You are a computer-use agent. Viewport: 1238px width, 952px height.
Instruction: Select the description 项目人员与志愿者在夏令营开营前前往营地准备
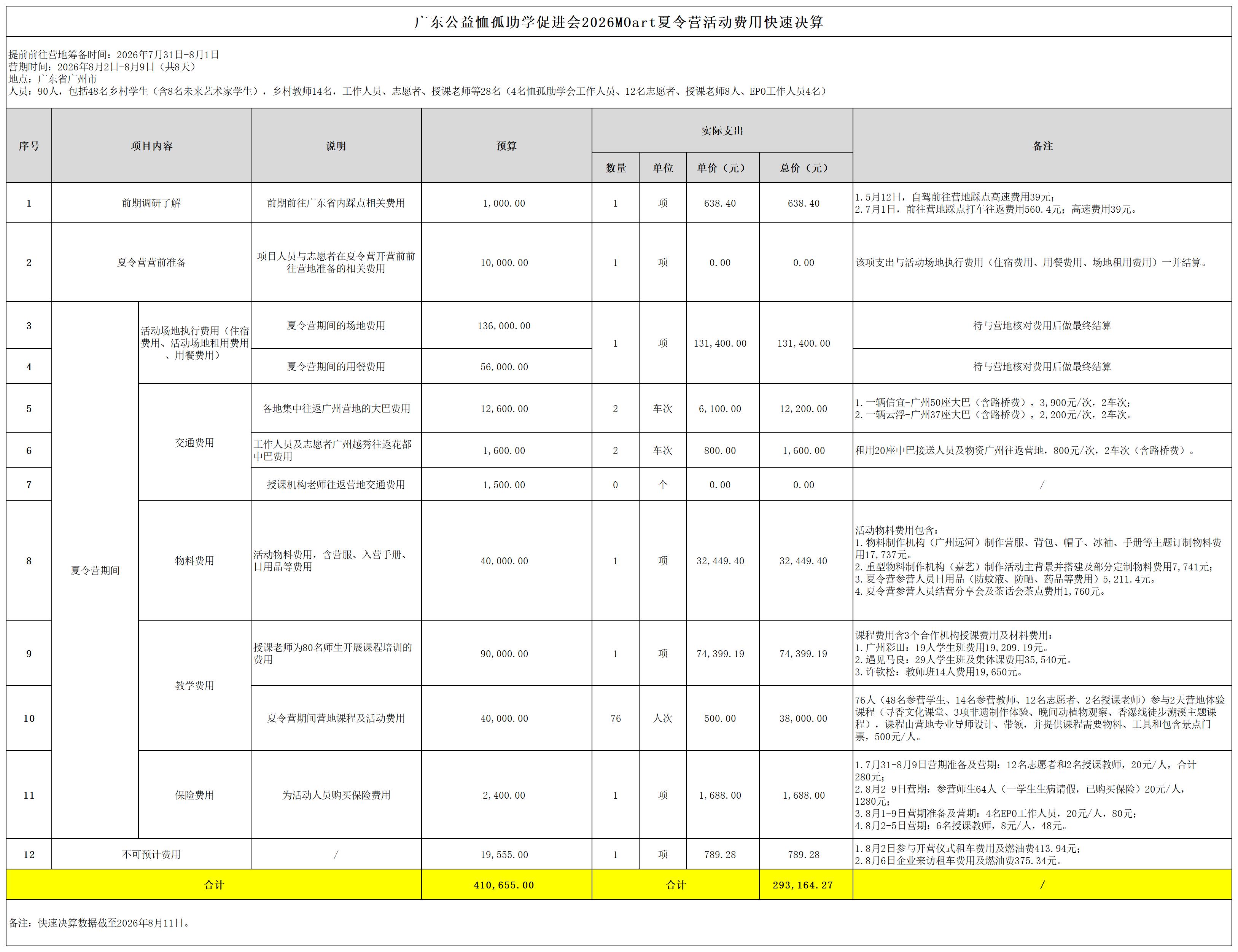point(336,263)
